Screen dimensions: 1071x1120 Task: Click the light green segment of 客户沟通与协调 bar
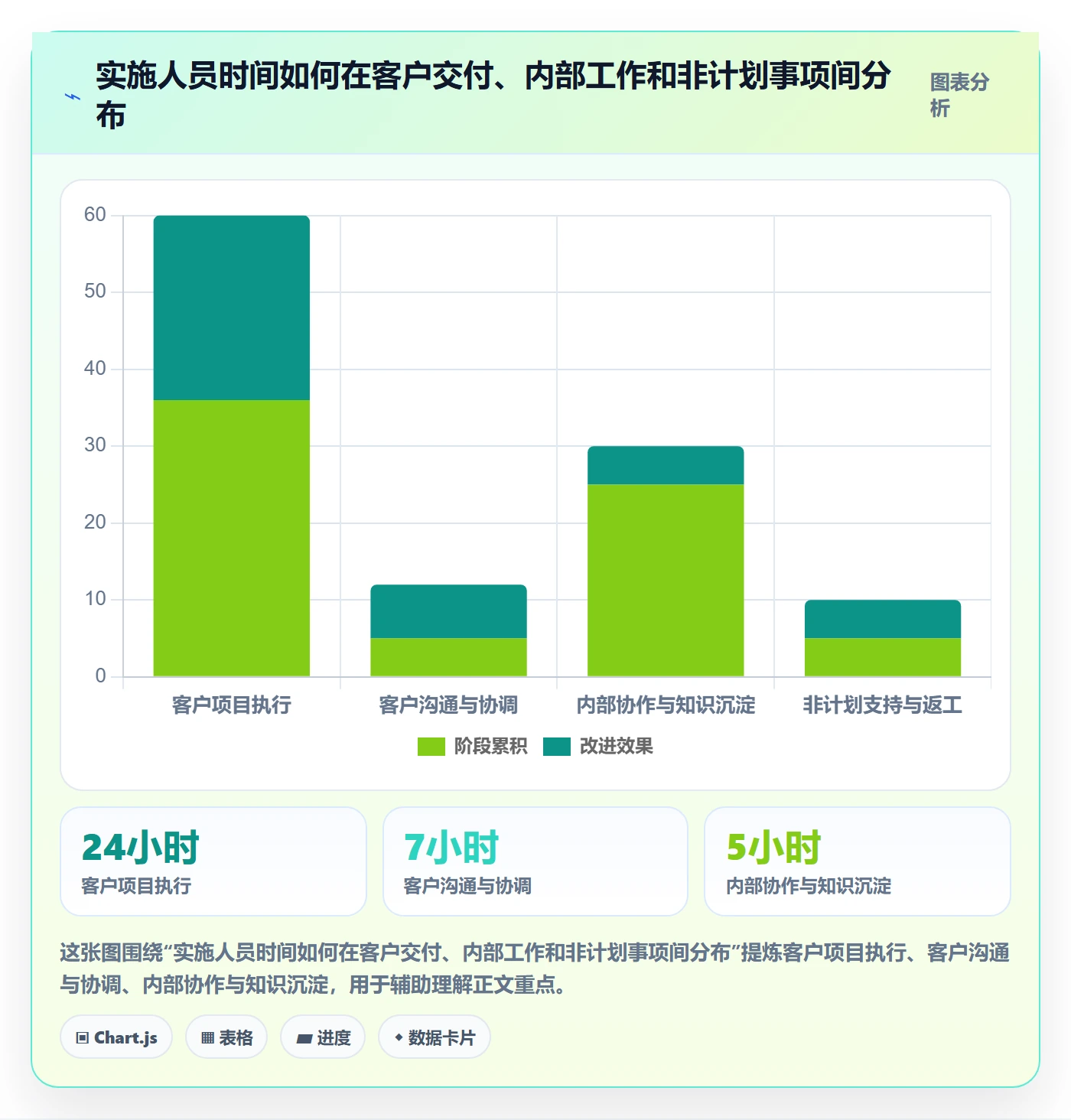pyautogui.click(x=448, y=657)
